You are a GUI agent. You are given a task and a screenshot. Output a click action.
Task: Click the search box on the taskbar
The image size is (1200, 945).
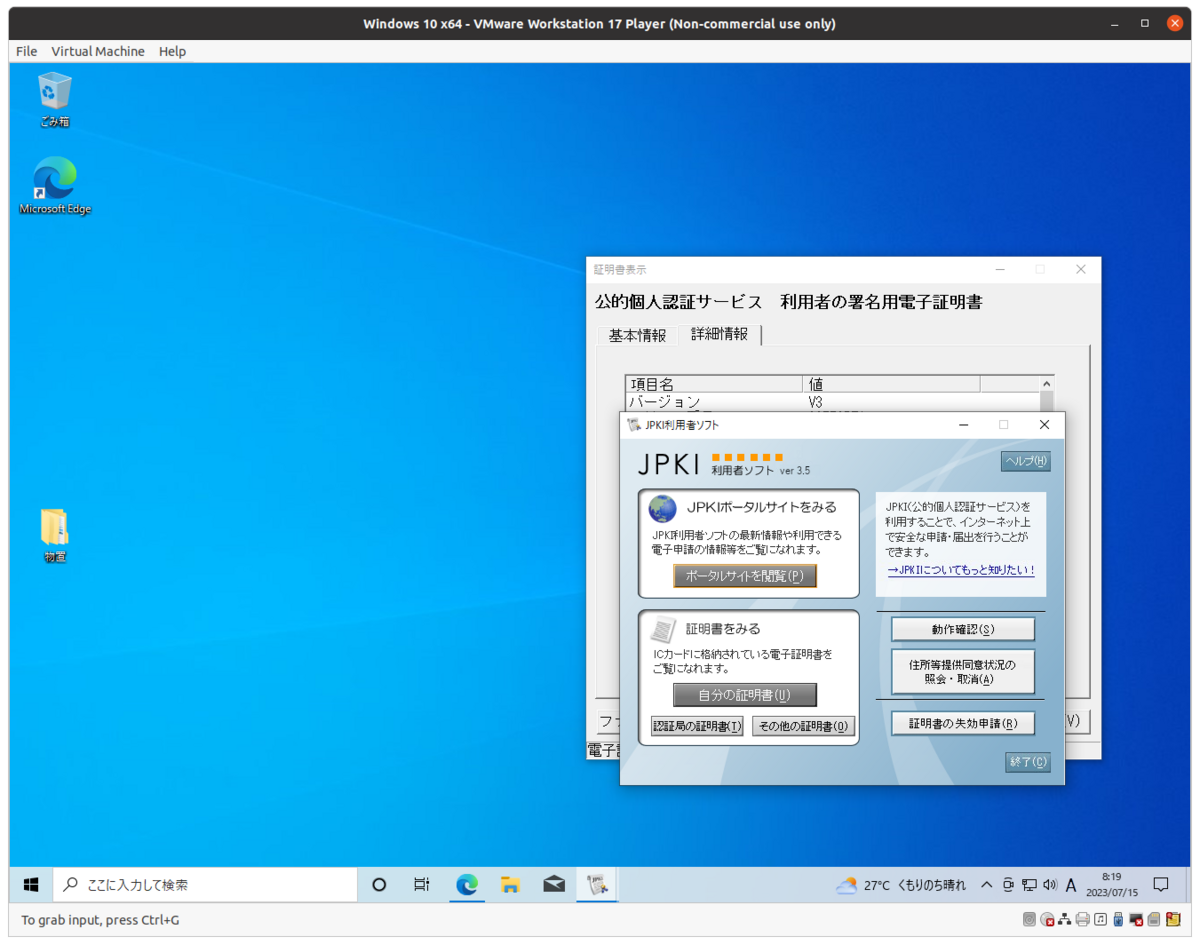click(x=205, y=885)
